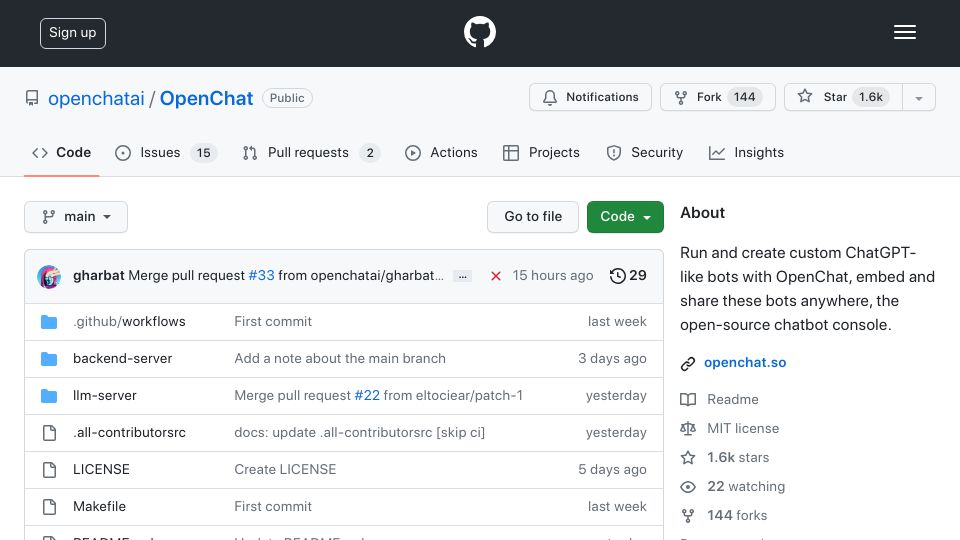Viewport: 960px width, 540px height.
Task: Open the Insights tab
Action: [x=746, y=152]
